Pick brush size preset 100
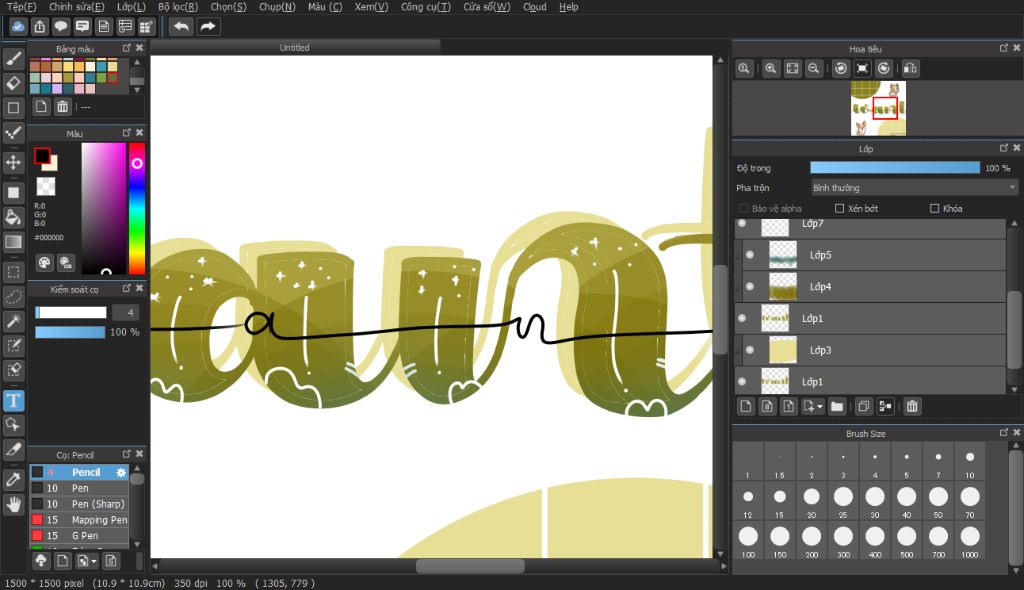 click(x=748, y=541)
